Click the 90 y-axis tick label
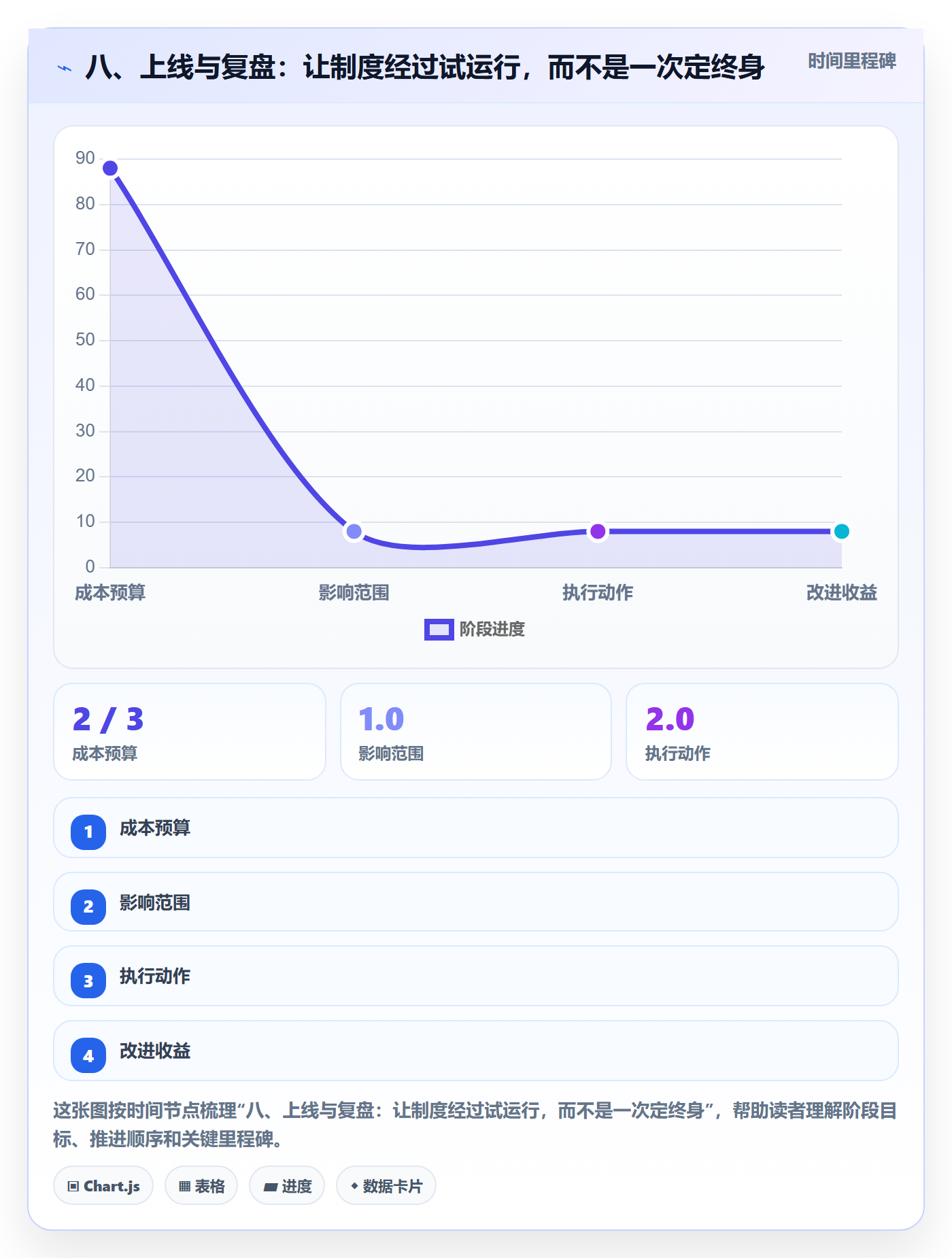This screenshot has width=952, height=1258. click(85, 158)
